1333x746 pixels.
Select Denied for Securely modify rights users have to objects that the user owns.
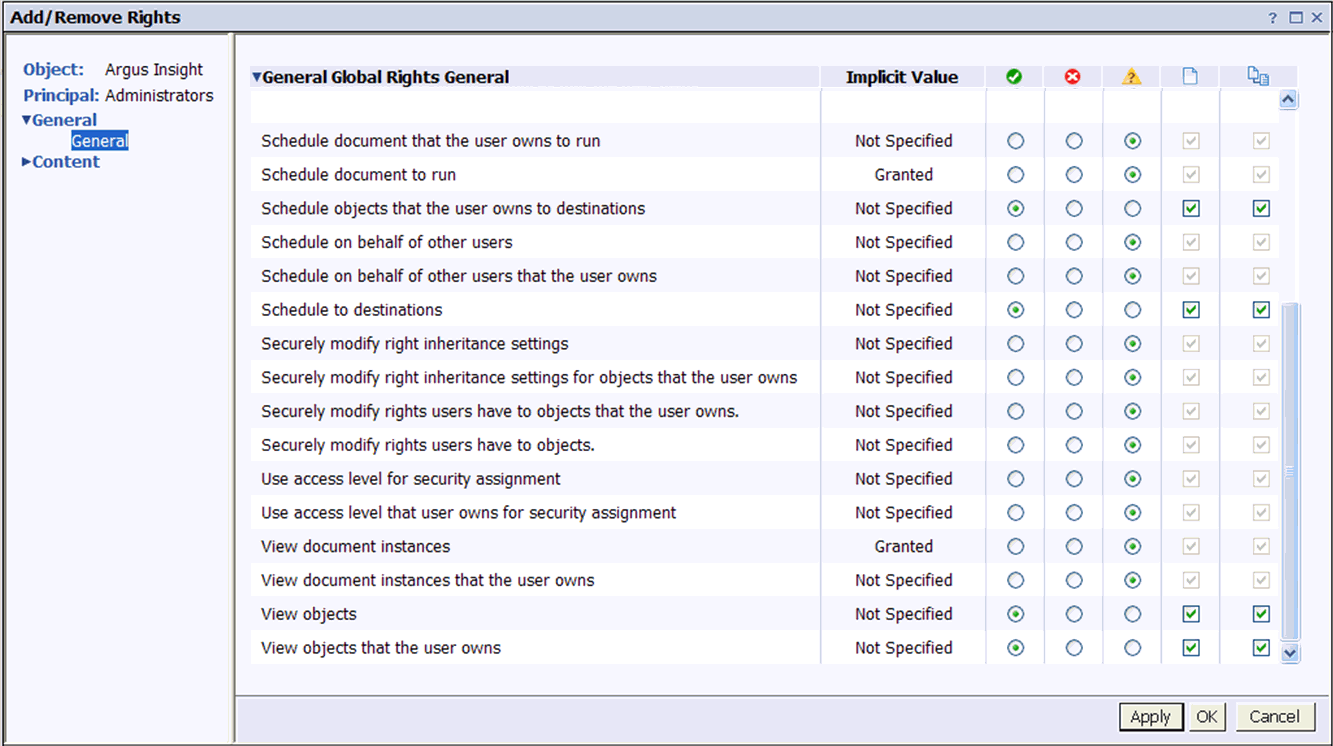pyautogui.click(x=1074, y=411)
